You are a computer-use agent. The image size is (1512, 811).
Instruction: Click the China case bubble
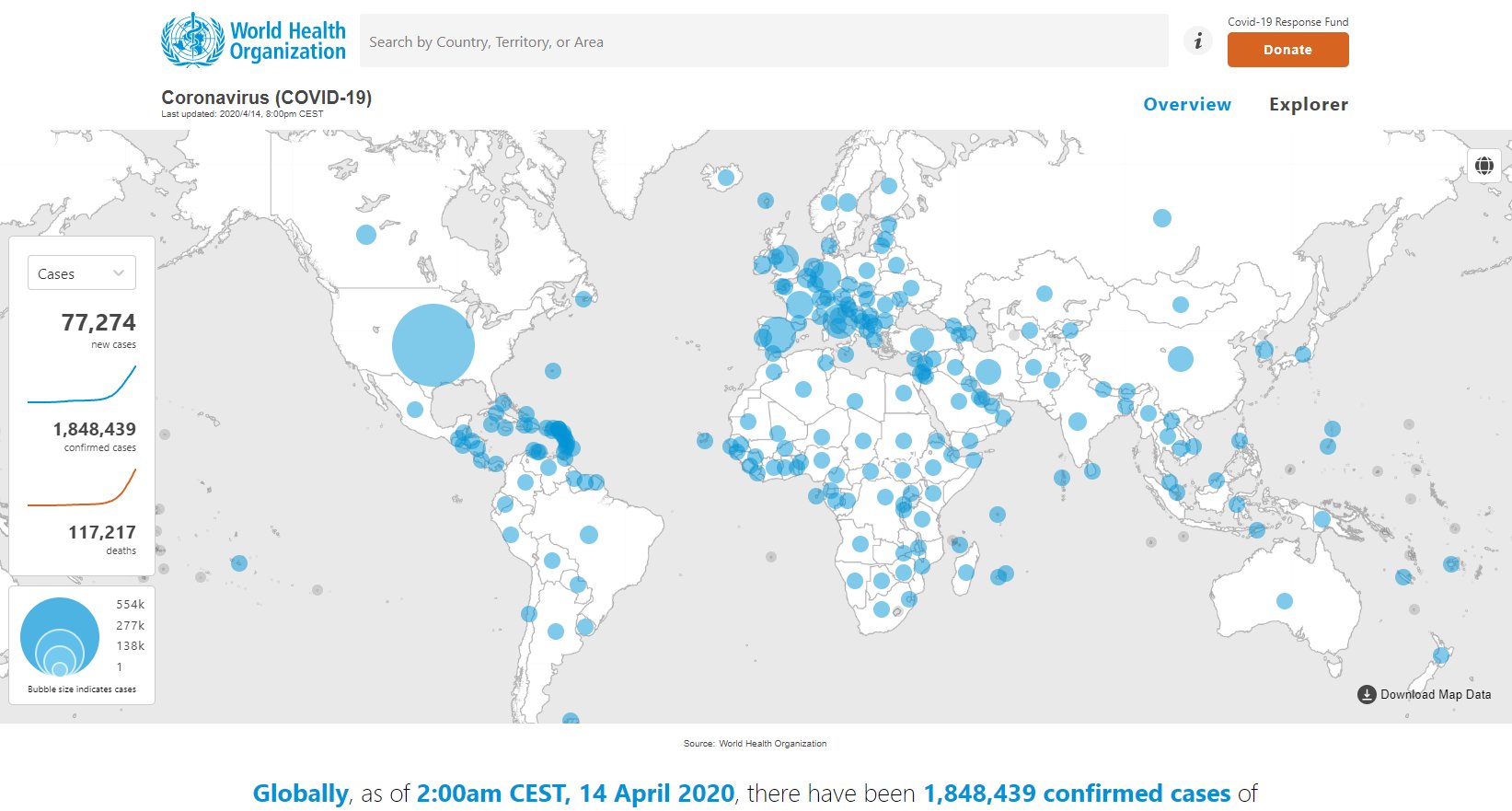tap(1181, 359)
